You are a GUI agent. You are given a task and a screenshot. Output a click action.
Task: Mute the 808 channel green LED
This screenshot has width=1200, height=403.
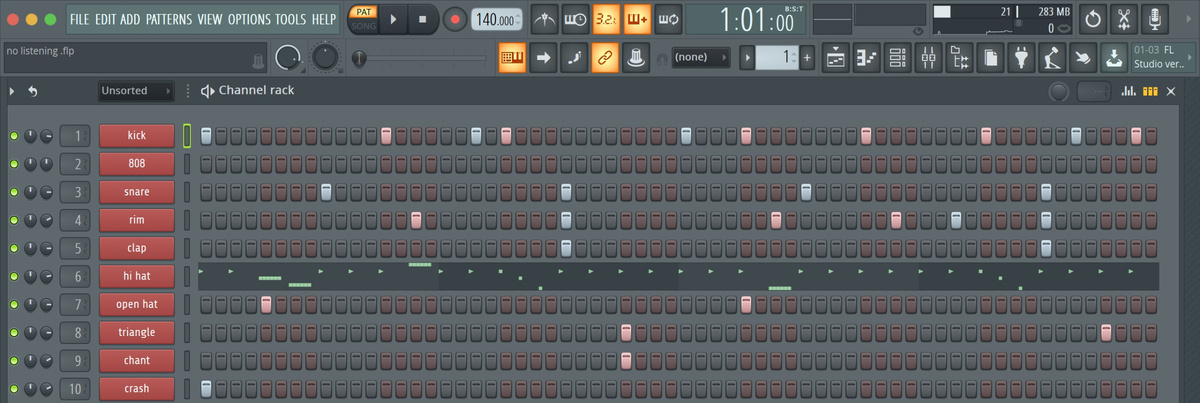click(x=14, y=164)
